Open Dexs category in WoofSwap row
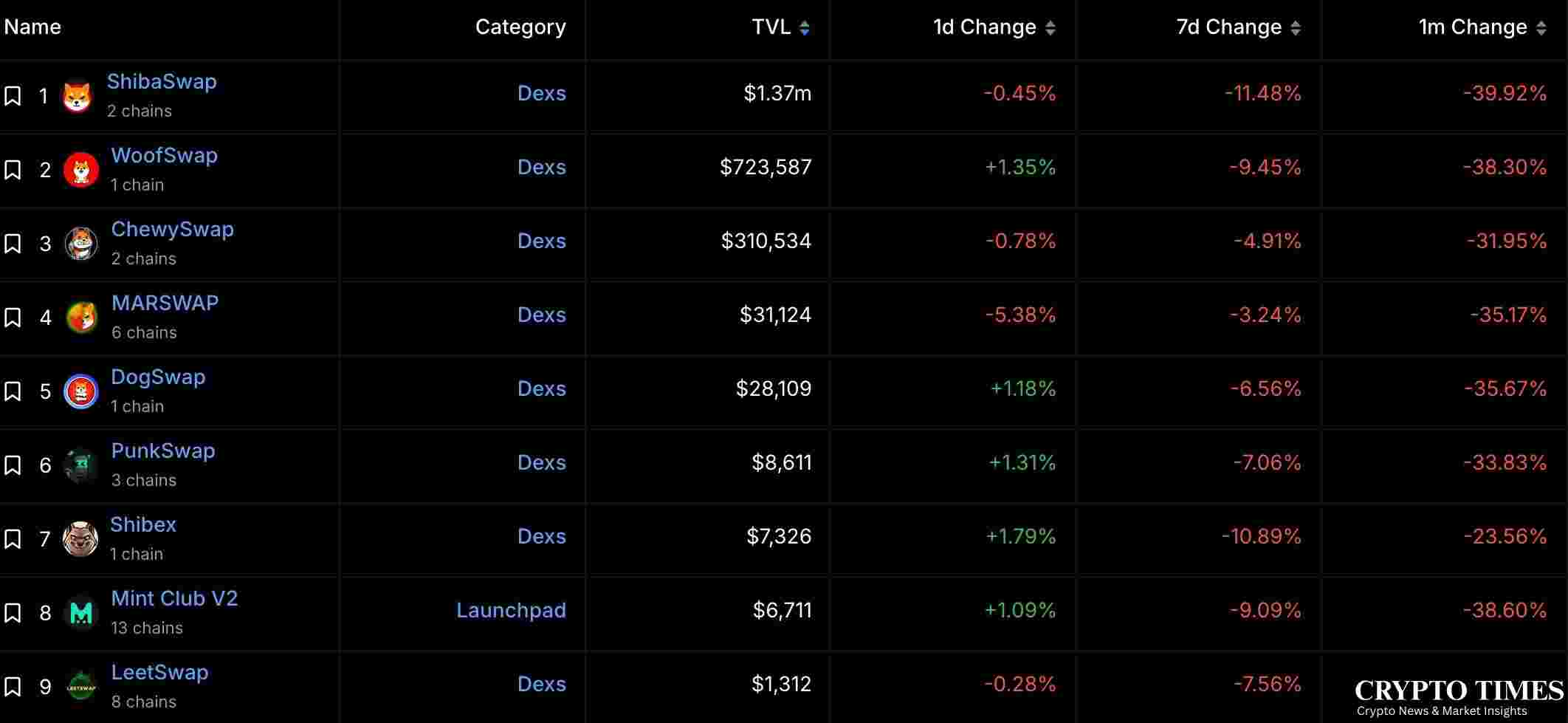This screenshot has height=723, width=1568. (541, 167)
